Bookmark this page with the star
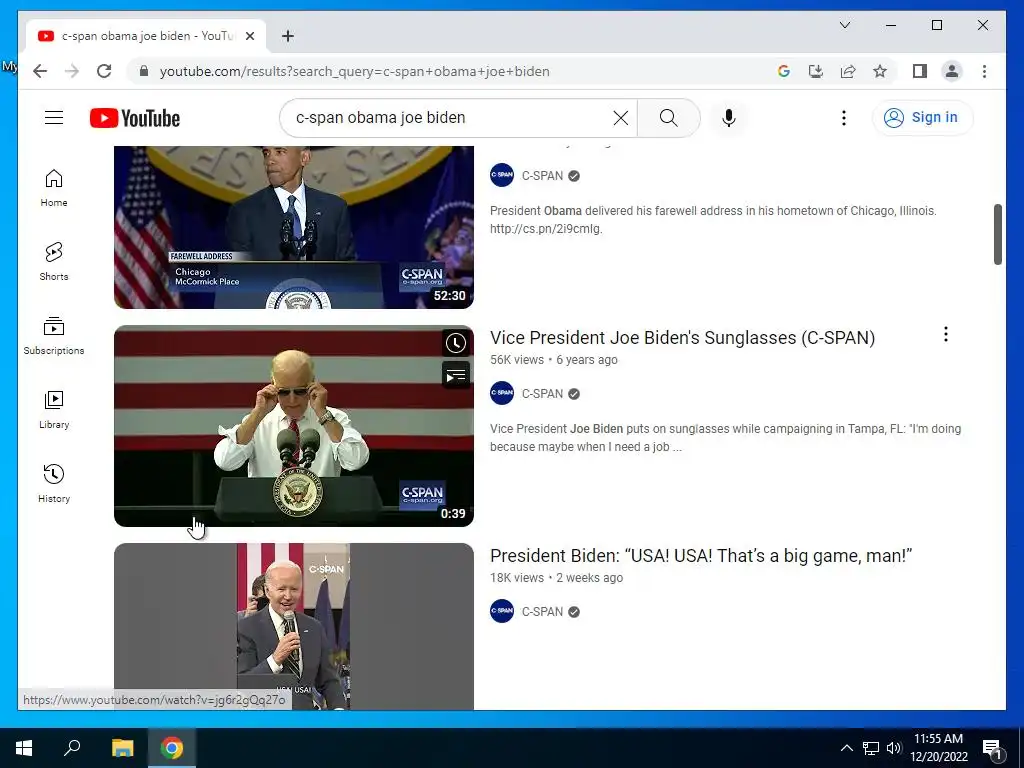This screenshot has height=768, width=1024. [x=880, y=71]
